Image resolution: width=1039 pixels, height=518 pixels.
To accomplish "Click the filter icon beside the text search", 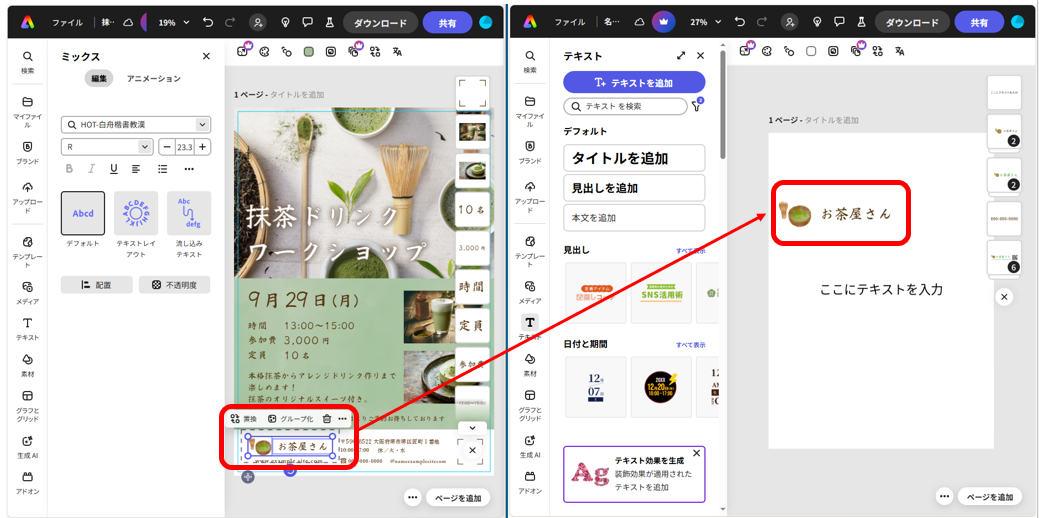I will coord(697,106).
